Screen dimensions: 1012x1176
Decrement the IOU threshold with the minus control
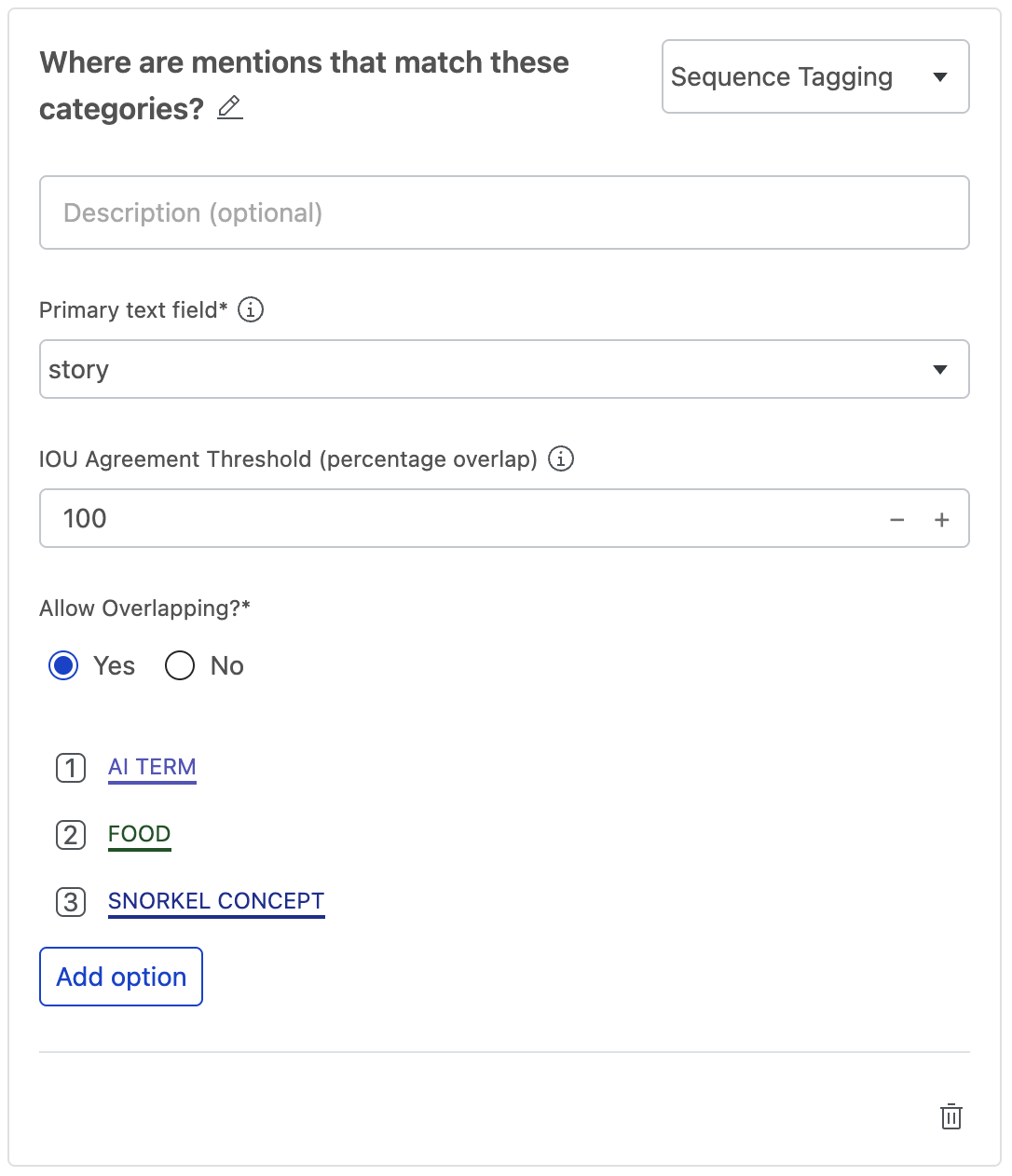point(897,519)
